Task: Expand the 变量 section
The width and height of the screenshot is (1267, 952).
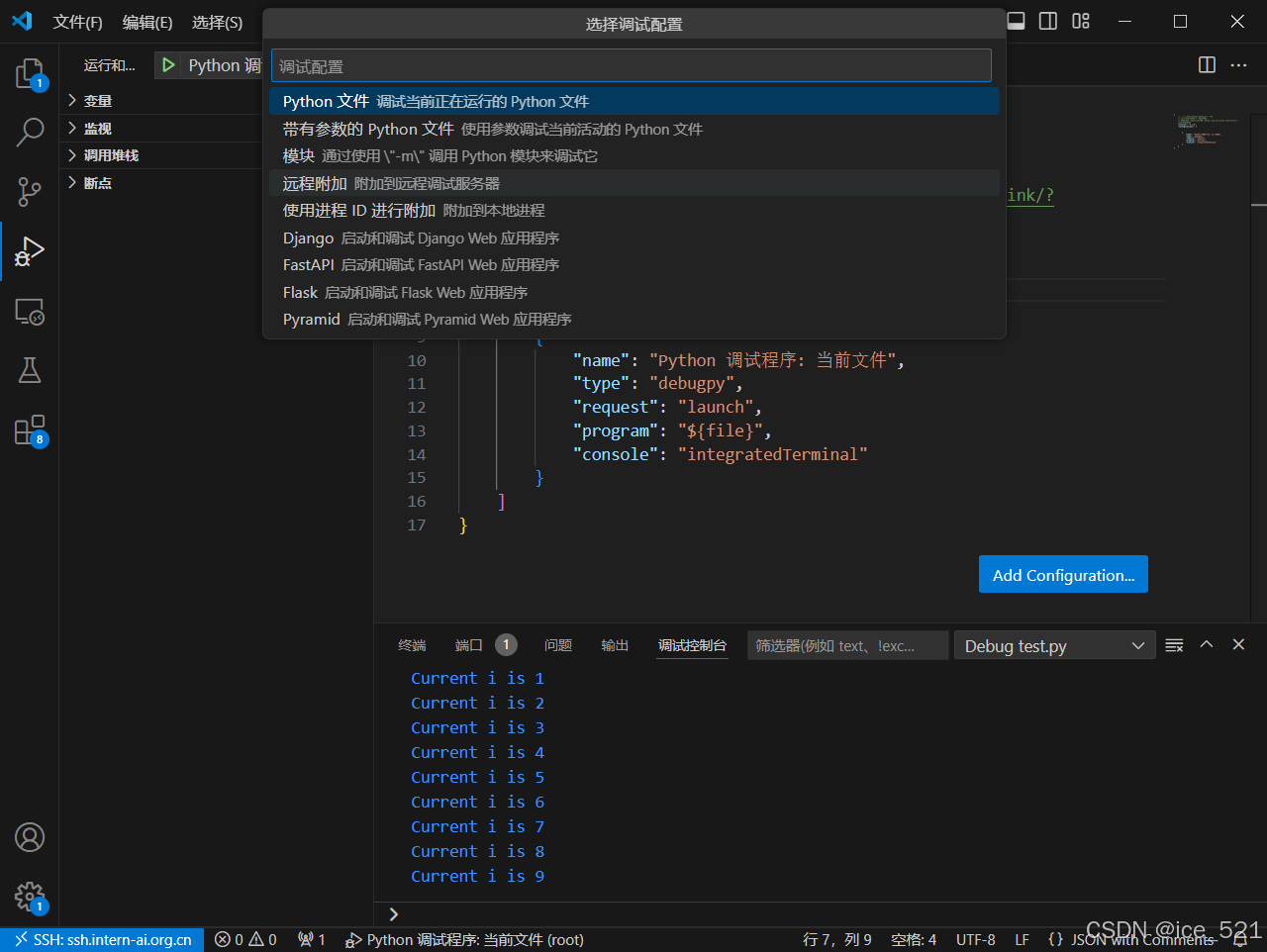Action: 97,101
